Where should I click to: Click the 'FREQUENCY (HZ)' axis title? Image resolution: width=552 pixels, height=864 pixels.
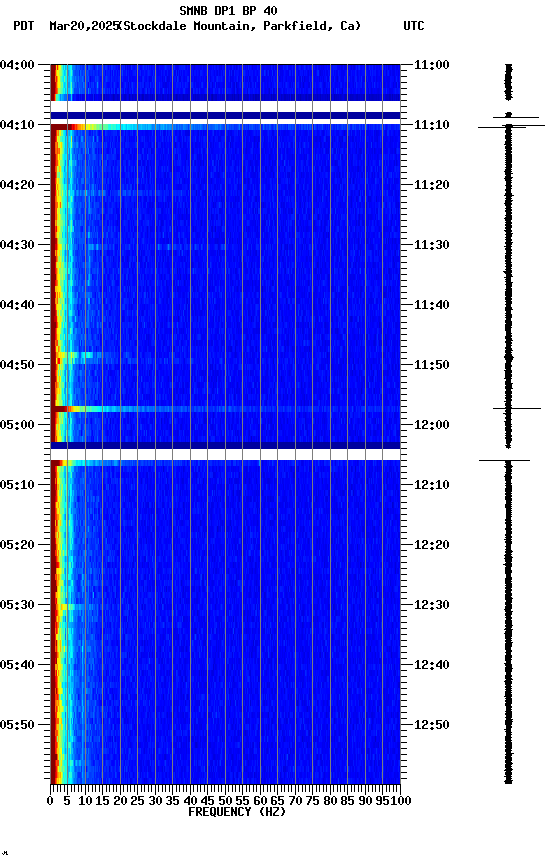coord(237,812)
